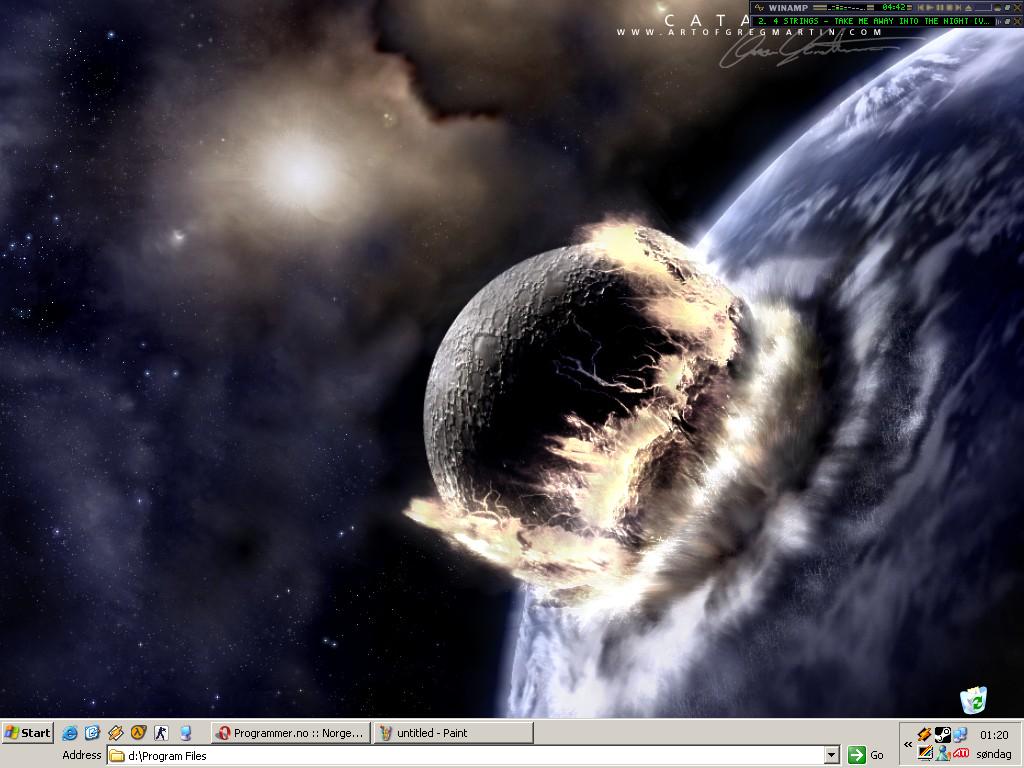Switch to the Programmer.no Opera window
This screenshot has height=768, width=1024.
tap(291, 733)
